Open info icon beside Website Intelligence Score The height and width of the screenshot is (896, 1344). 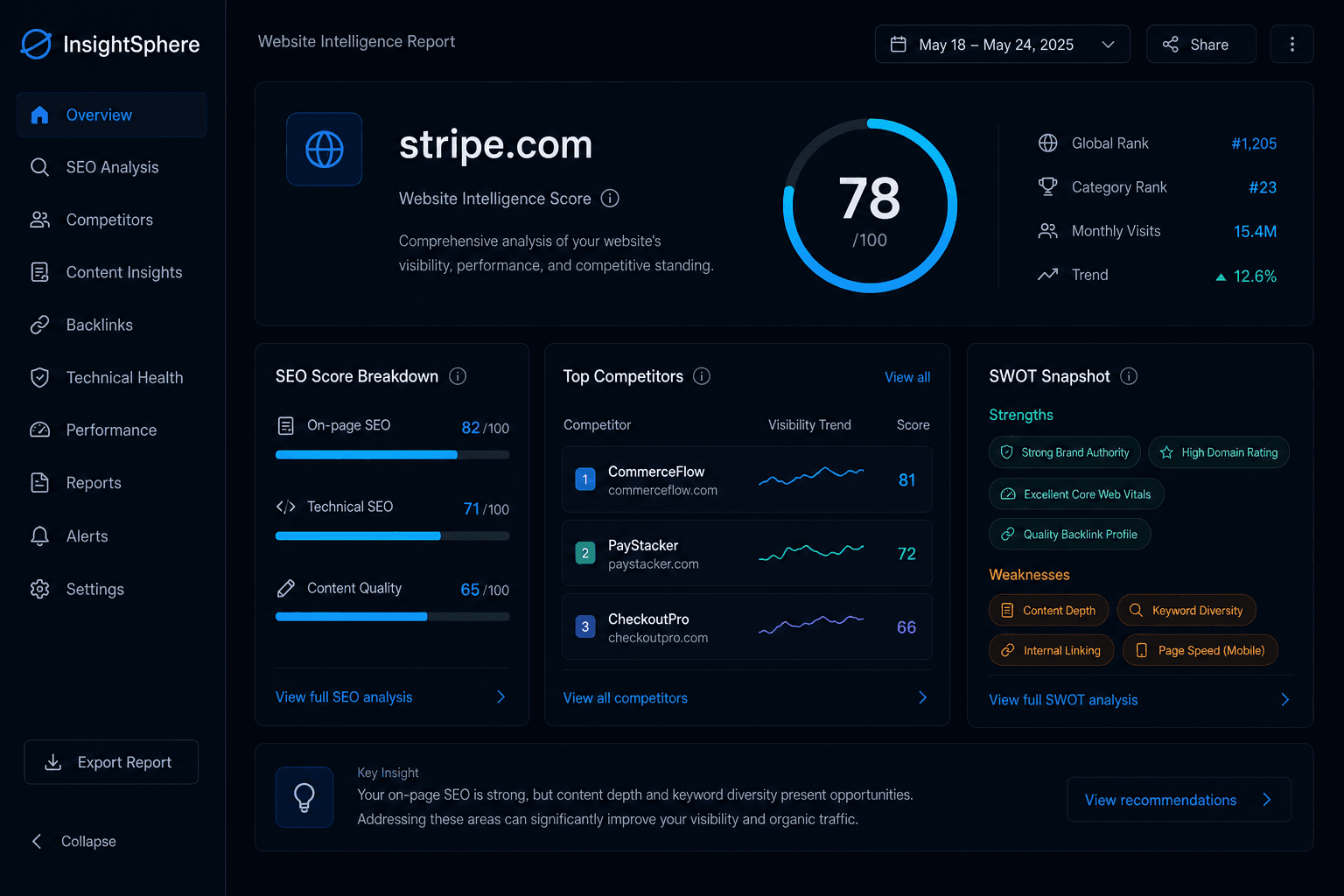coord(610,199)
